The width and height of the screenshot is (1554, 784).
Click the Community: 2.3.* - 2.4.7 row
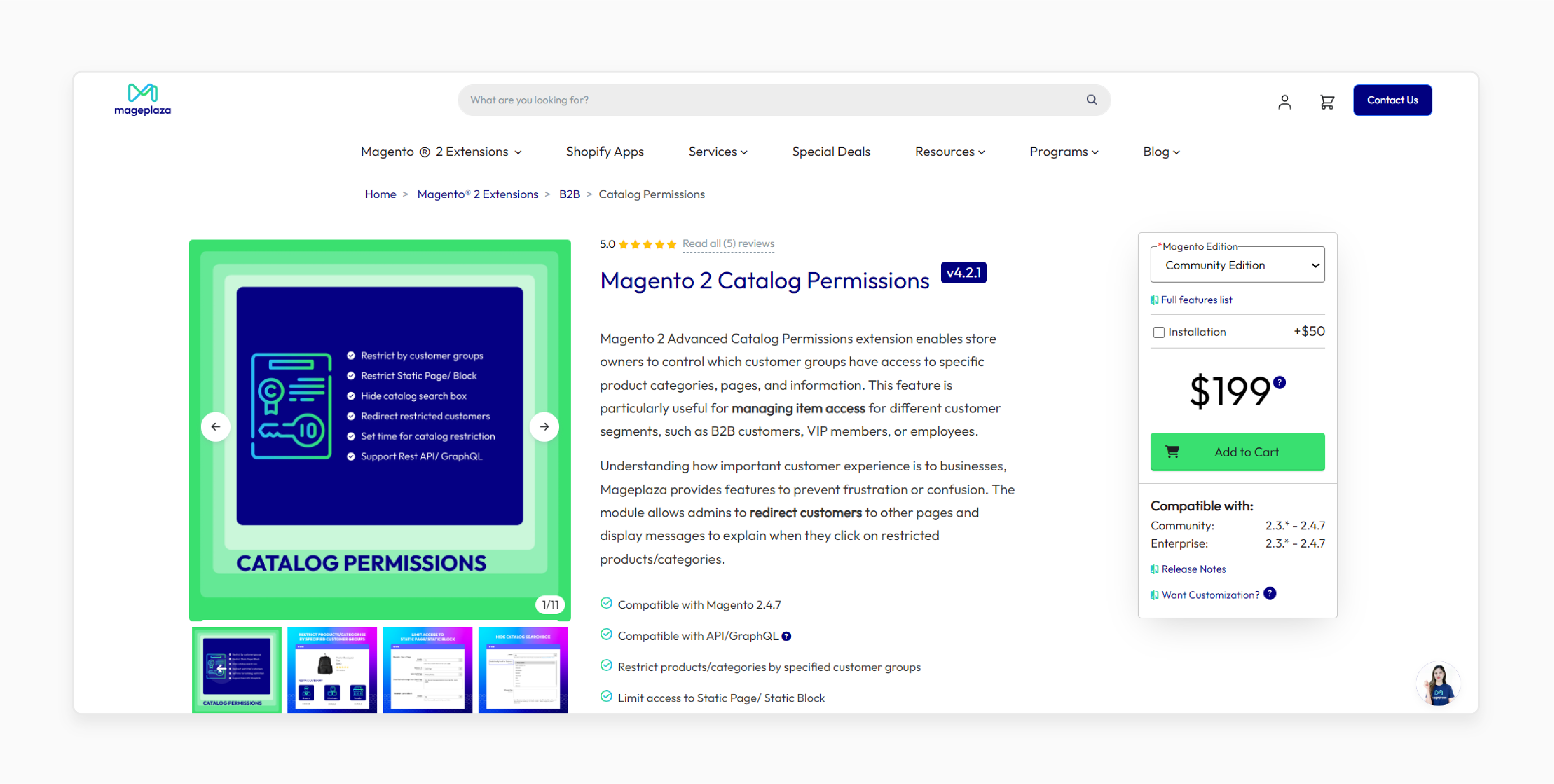tap(1237, 525)
